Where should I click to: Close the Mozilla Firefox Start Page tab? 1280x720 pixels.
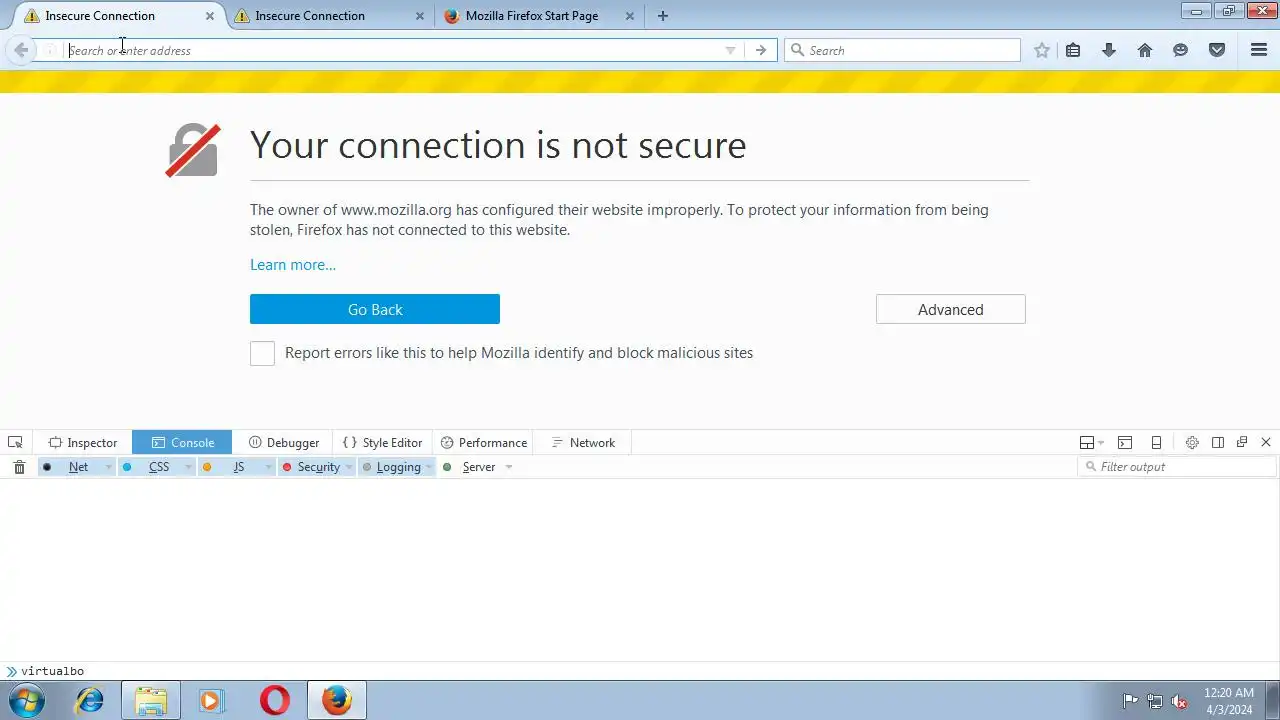(629, 16)
